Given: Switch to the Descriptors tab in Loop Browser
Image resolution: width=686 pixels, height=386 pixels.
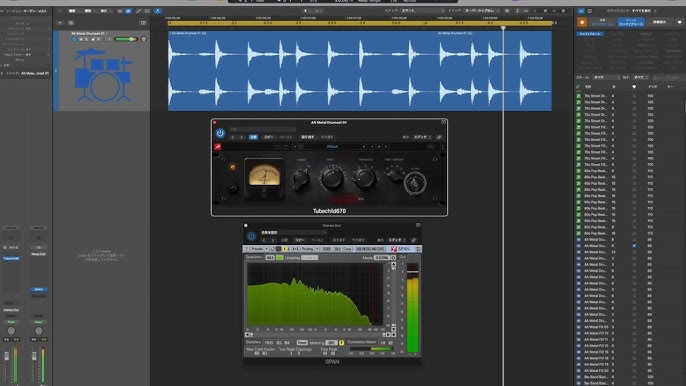Looking at the screenshot, I should [659, 22].
